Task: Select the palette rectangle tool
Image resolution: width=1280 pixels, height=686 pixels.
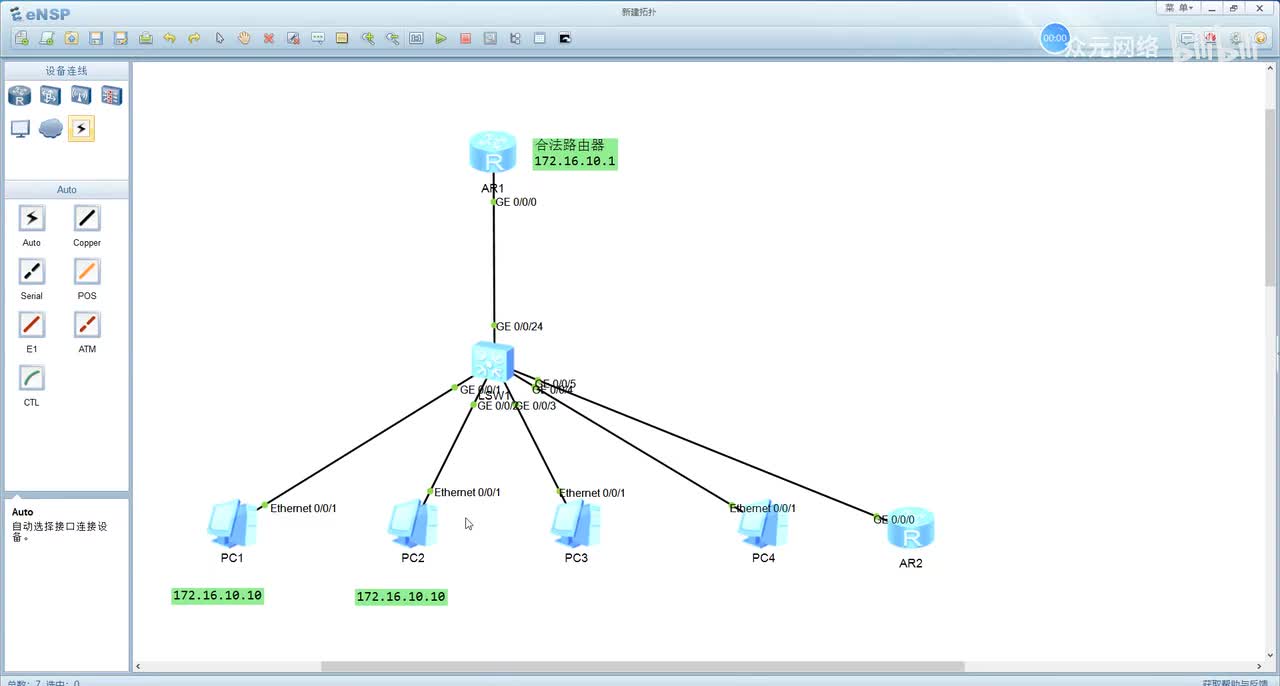Action: 342,38
